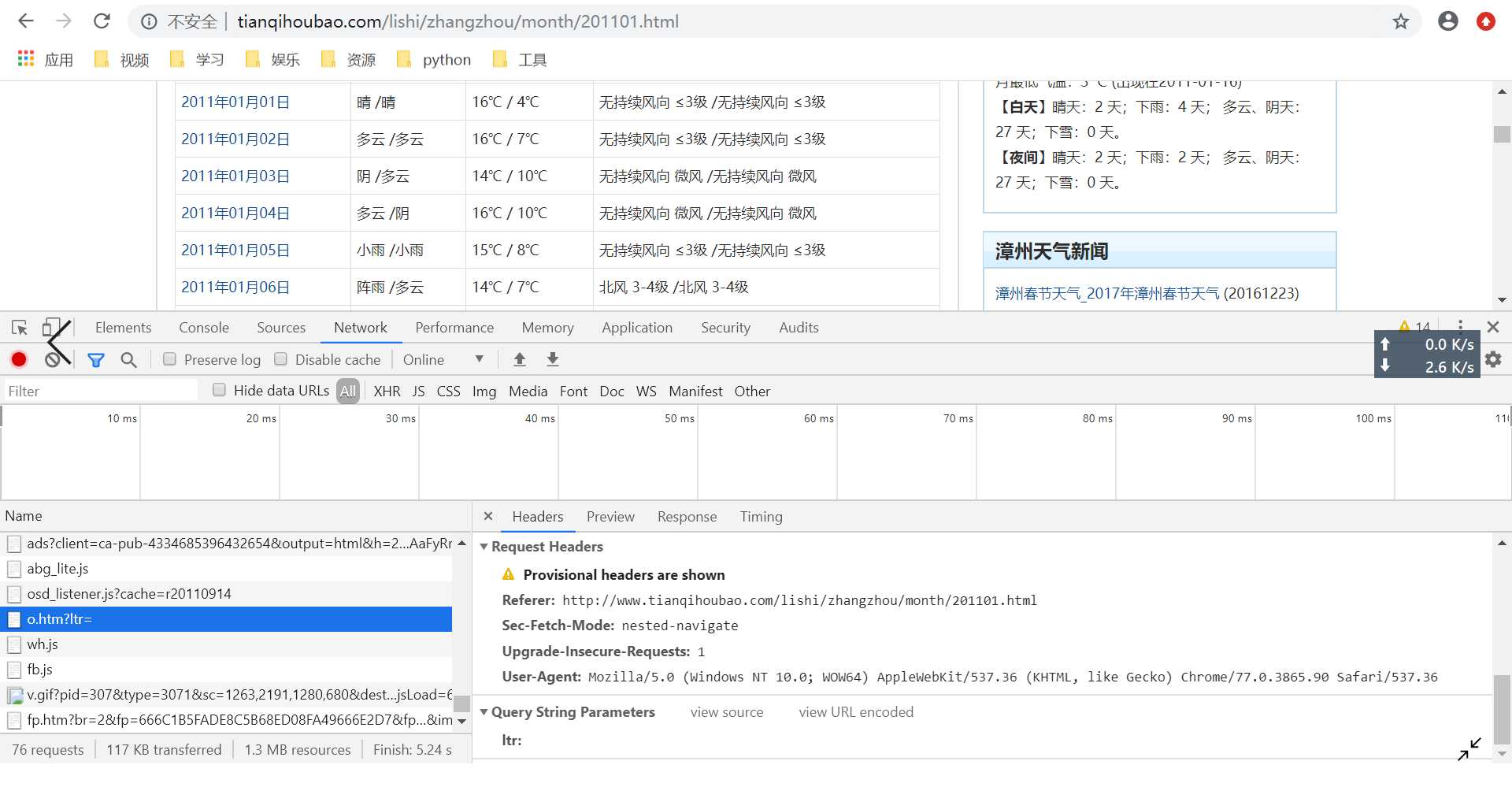Screen dimensions: 1512x787
Task: Tick the Hide data URLs checkbox
Action: point(219,390)
